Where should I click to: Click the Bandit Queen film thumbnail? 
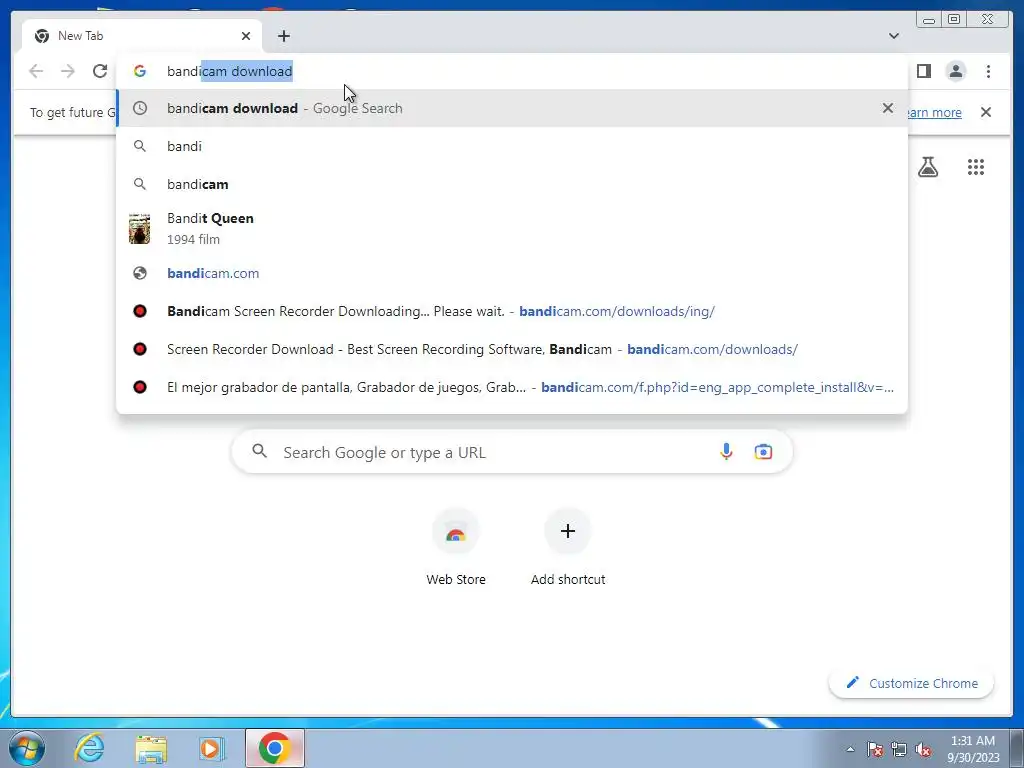point(139,229)
